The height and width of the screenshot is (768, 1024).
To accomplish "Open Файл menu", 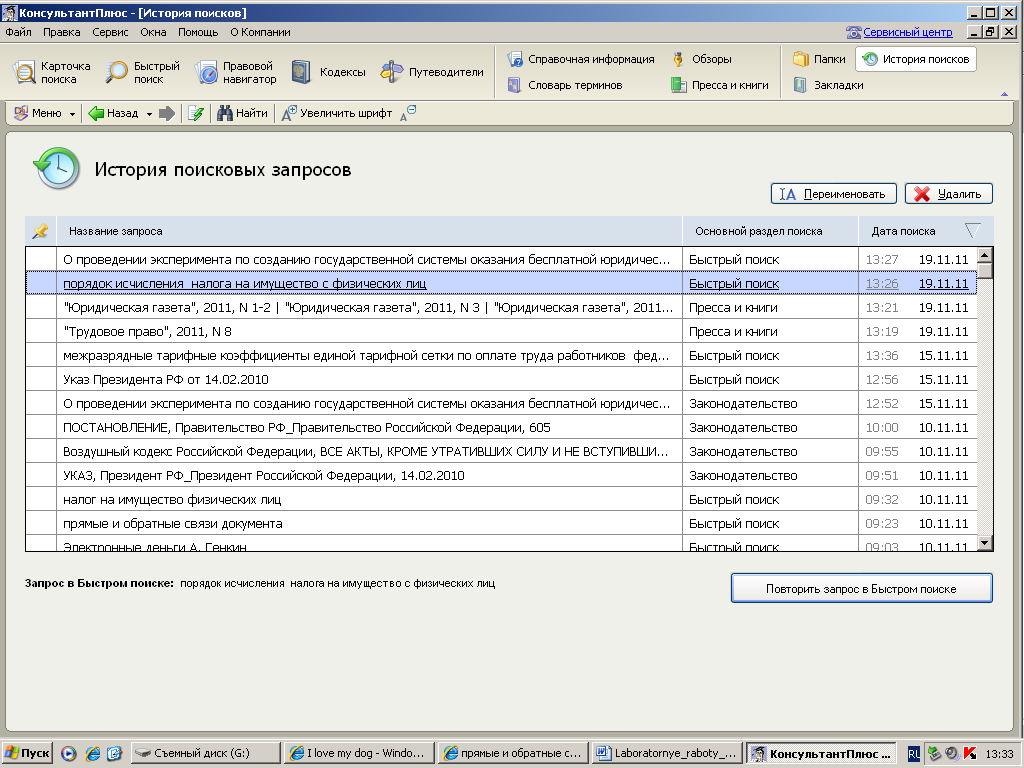I will pos(18,32).
